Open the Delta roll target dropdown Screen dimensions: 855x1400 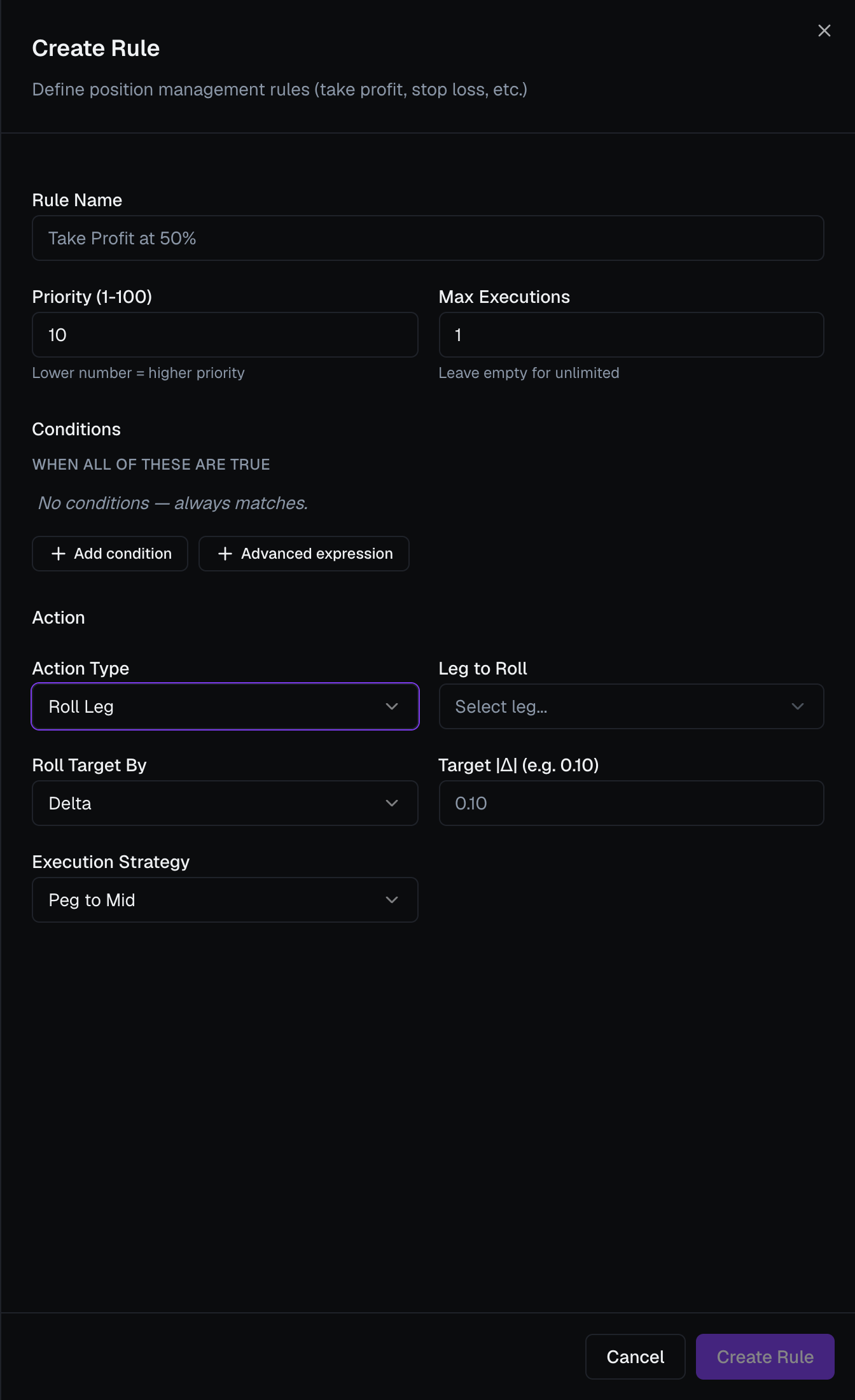[x=225, y=803]
